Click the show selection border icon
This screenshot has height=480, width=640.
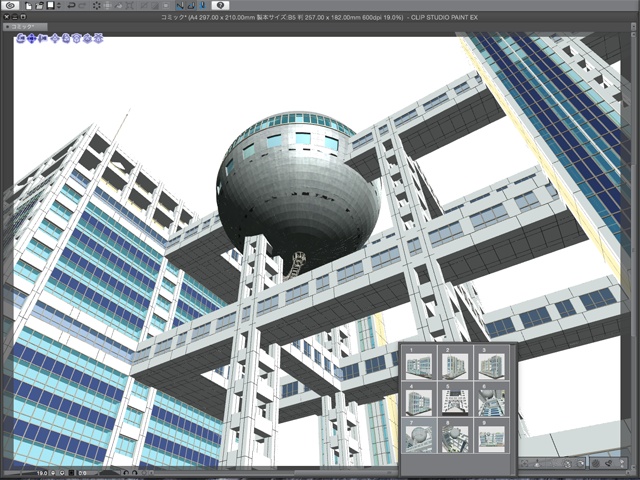click(166, 5)
